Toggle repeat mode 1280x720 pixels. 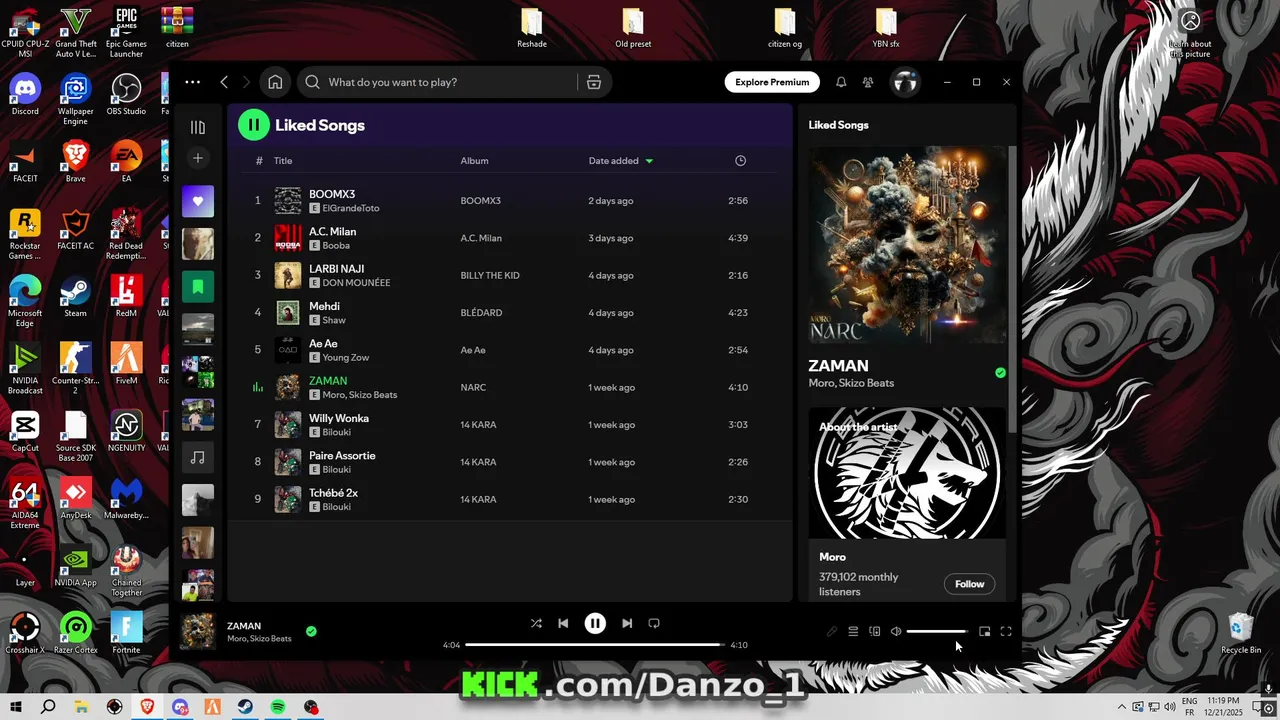pyautogui.click(x=654, y=623)
